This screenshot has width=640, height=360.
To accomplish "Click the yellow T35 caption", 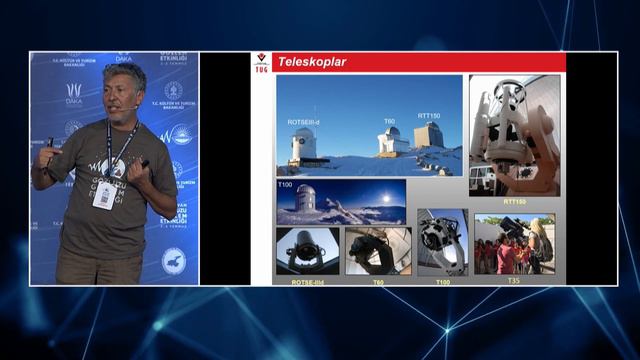I will [x=514, y=281].
